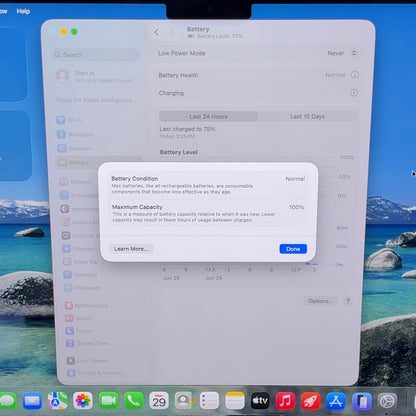Select the Last 24 Hours tab
Image resolution: width=416 pixels, height=416 pixels.
pos(208,116)
